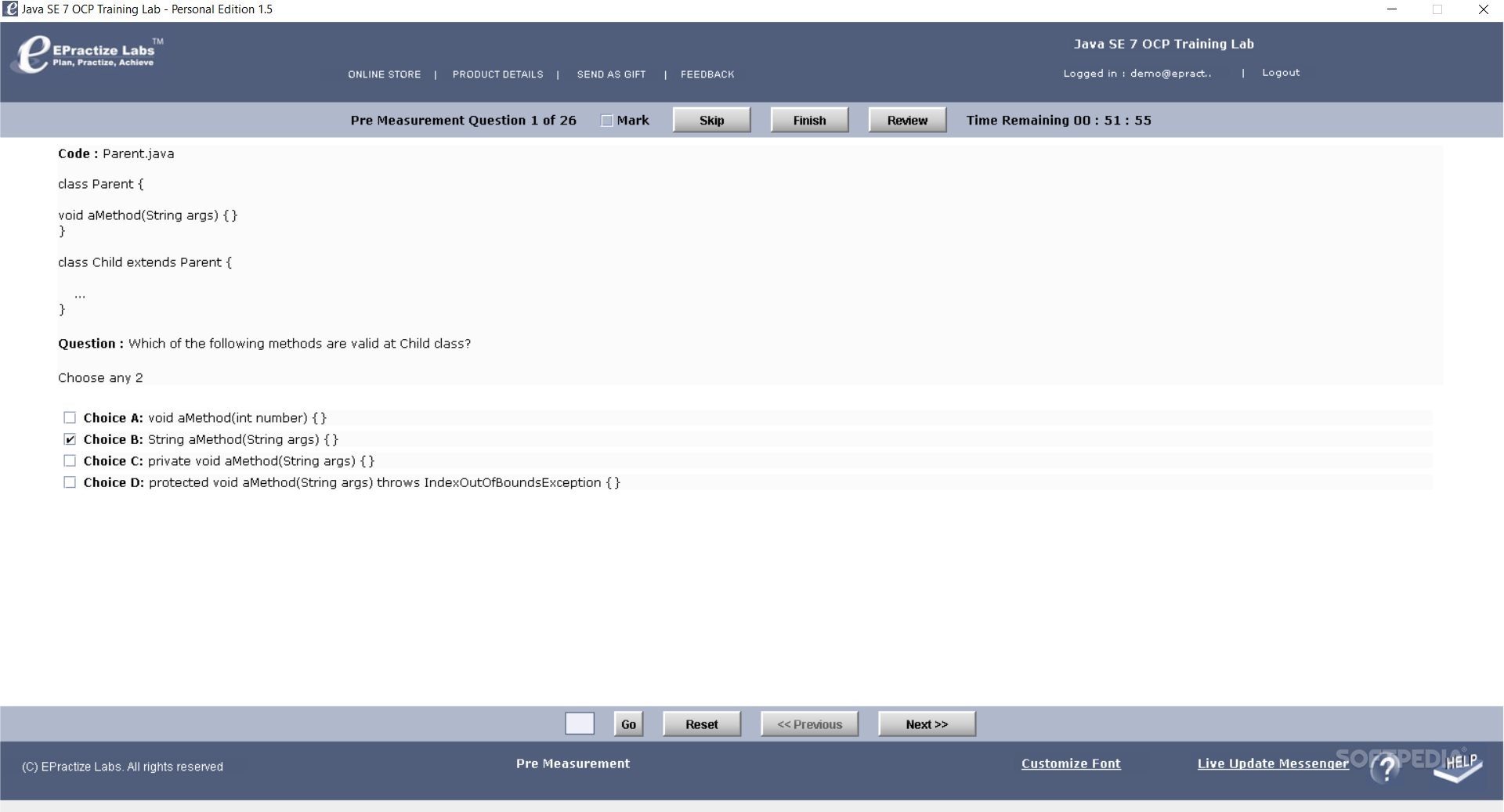Click 'Pre Measurement' footer label
Image resolution: width=1504 pixels, height=812 pixels.
[x=573, y=763]
